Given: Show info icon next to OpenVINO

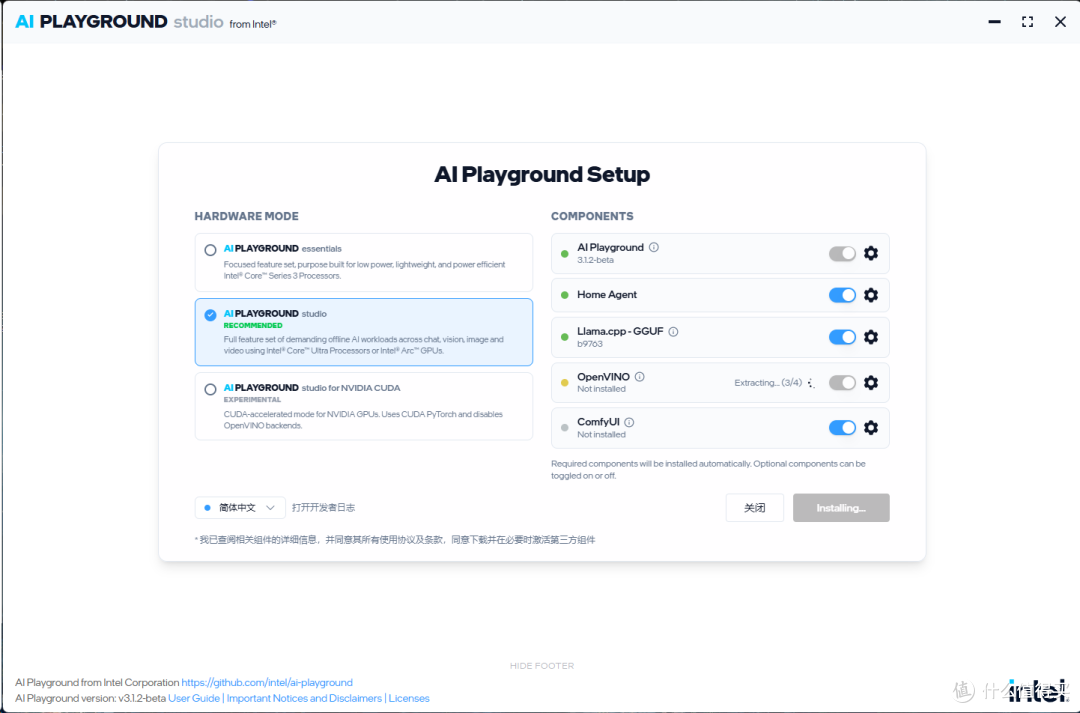Looking at the screenshot, I should [x=640, y=377].
